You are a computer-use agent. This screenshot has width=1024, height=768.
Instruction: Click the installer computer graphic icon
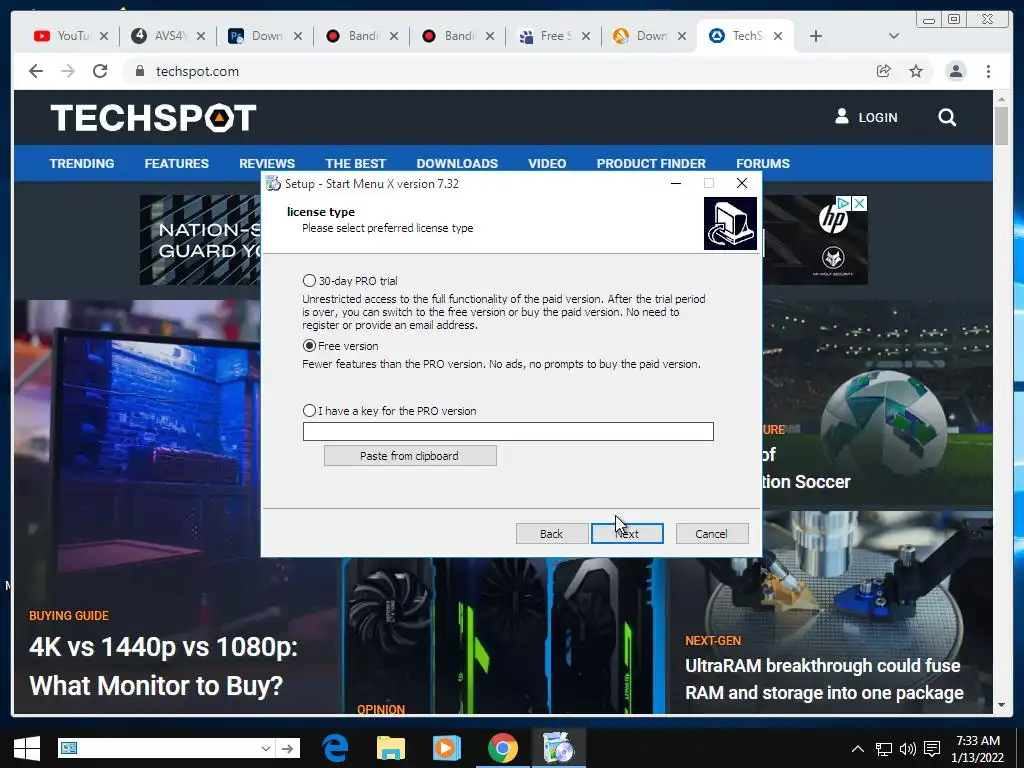[730, 224]
